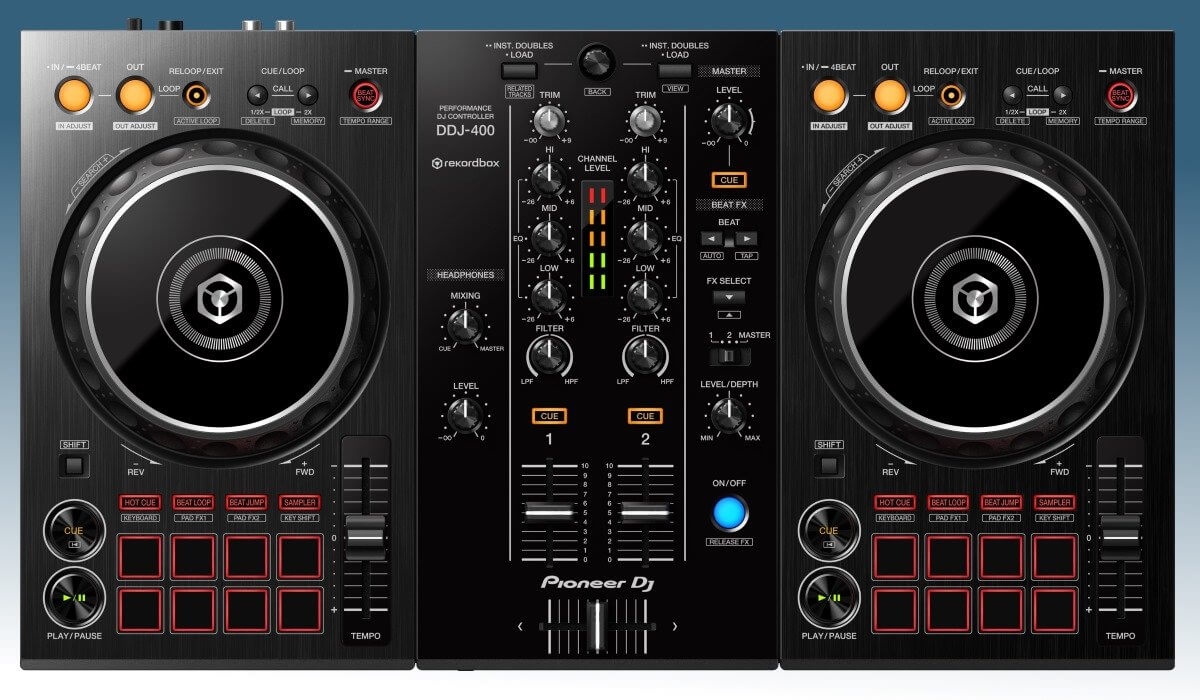The width and height of the screenshot is (1200, 700).
Task: Hold the SHIFT button on left deck
Action: [x=73, y=465]
